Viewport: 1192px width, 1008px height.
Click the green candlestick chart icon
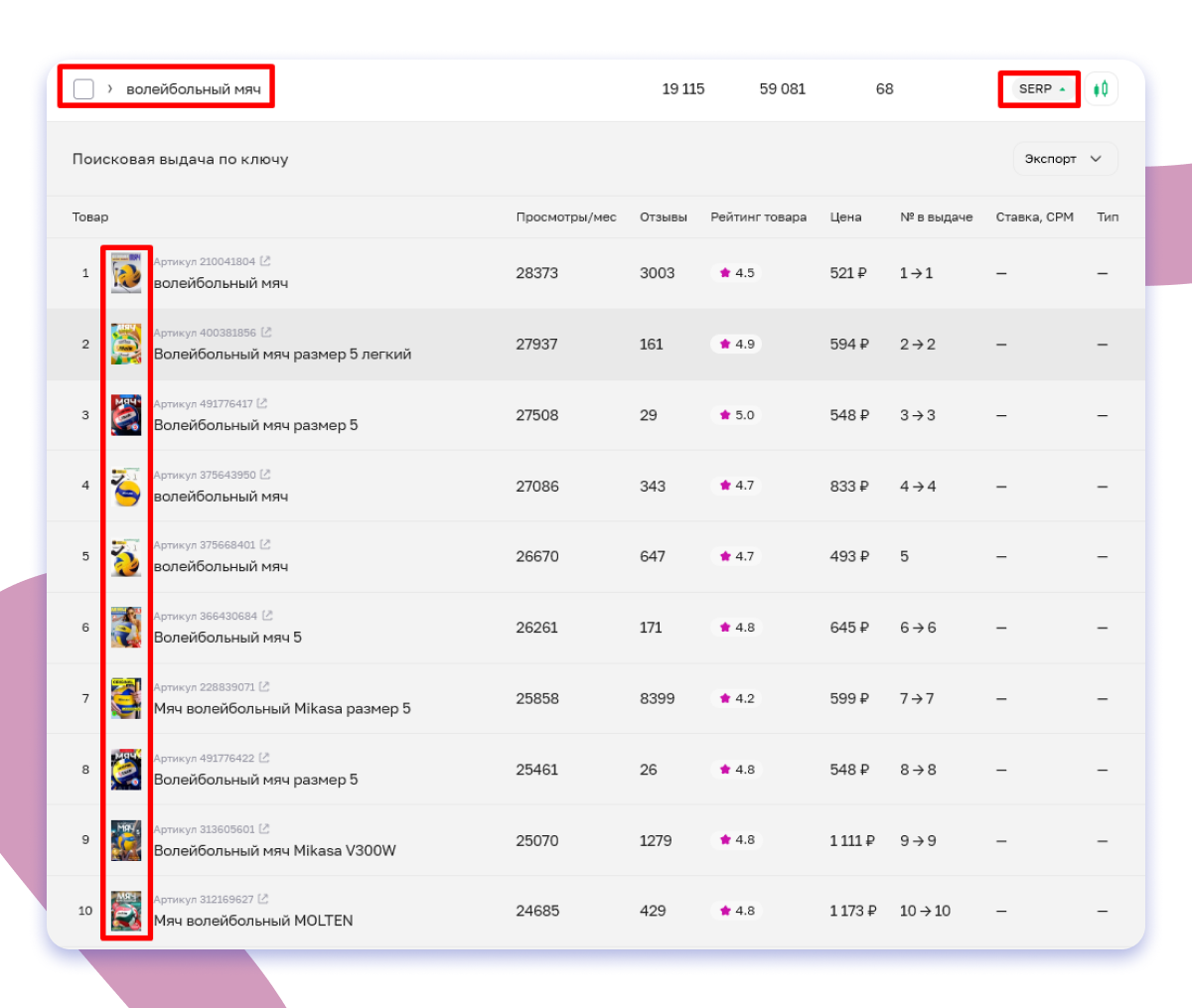point(1101,89)
